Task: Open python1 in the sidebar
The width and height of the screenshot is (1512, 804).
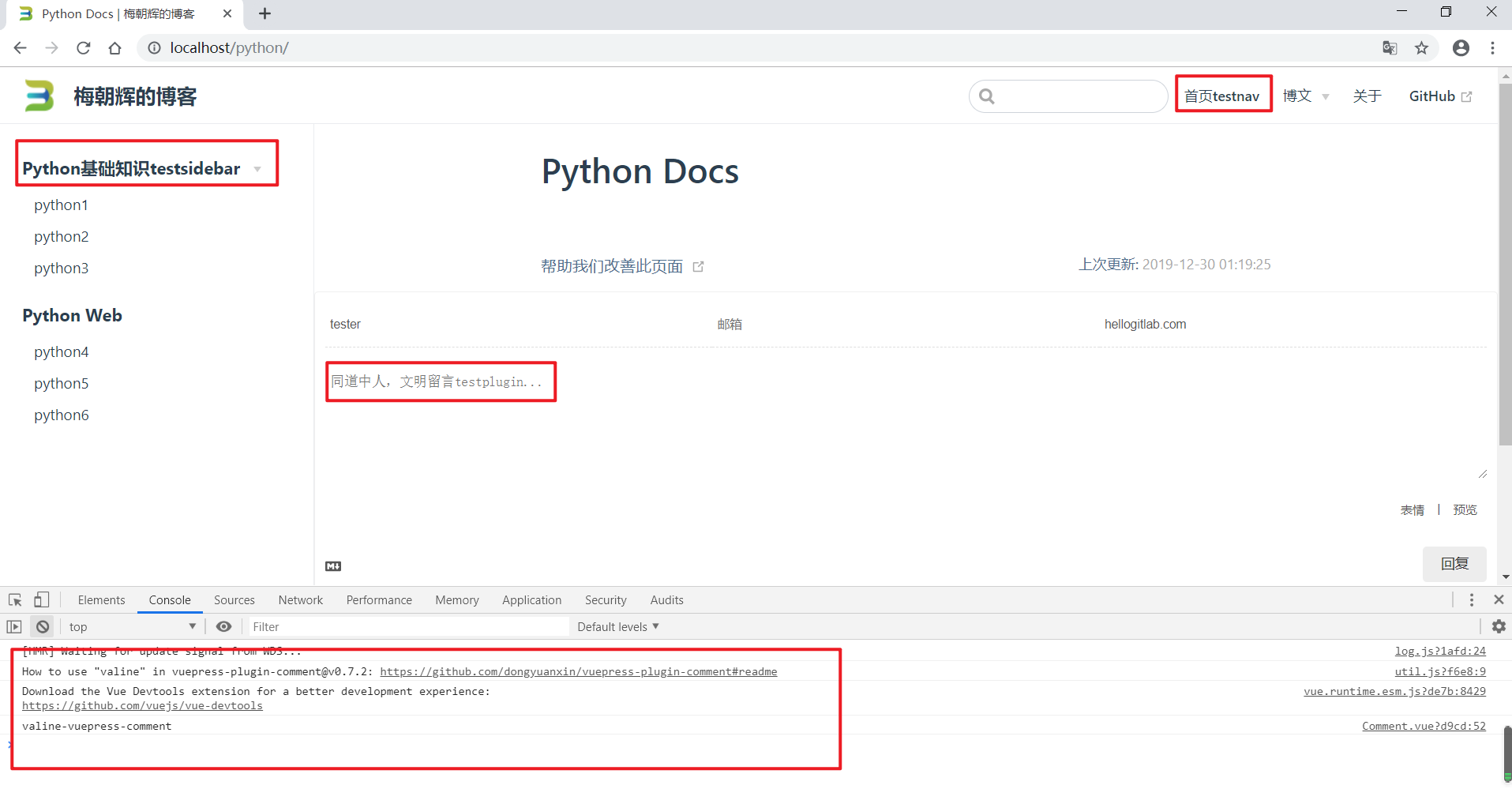Action: [x=62, y=205]
